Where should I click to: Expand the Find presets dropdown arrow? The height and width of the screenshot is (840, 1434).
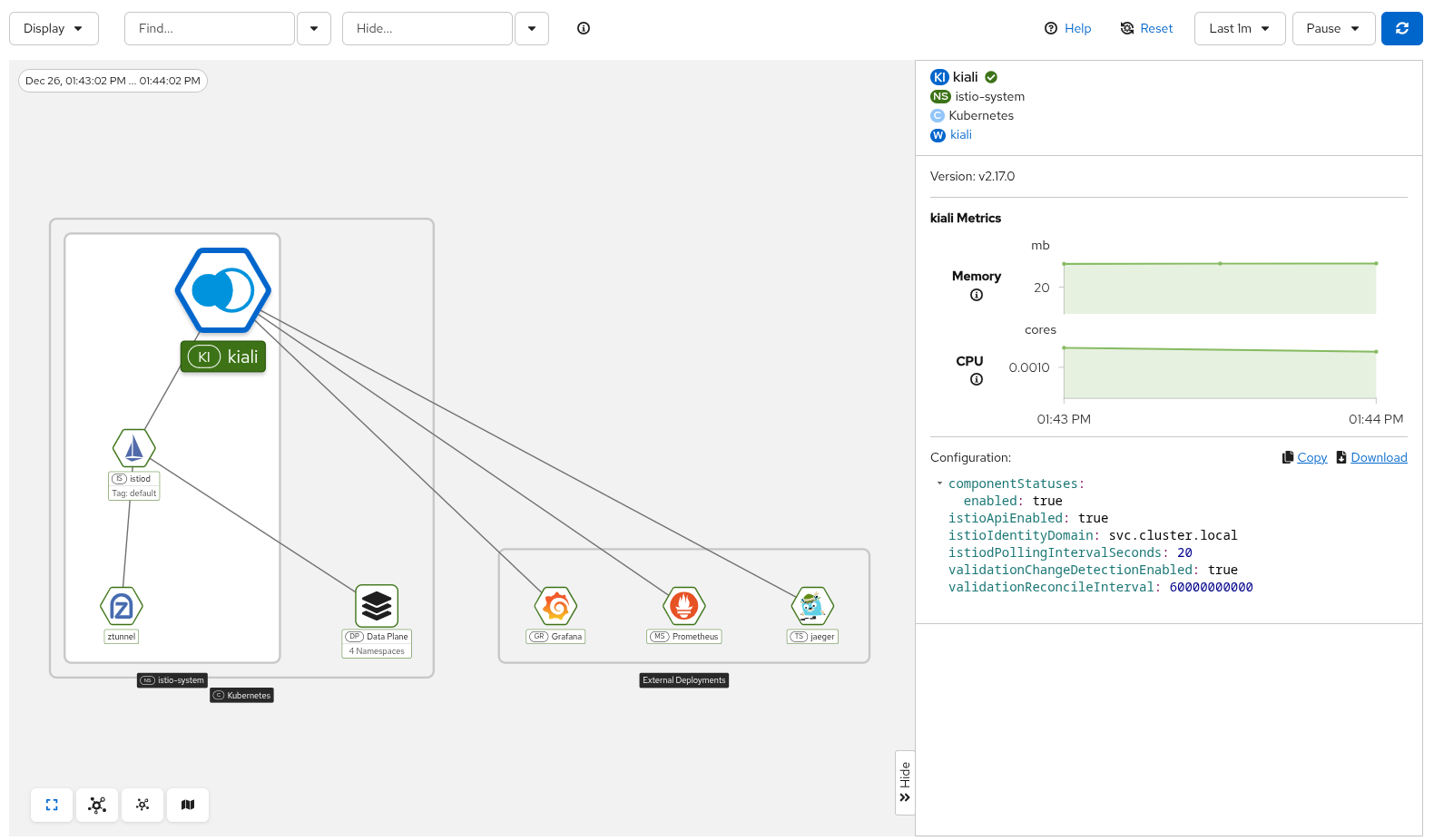(314, 28)
